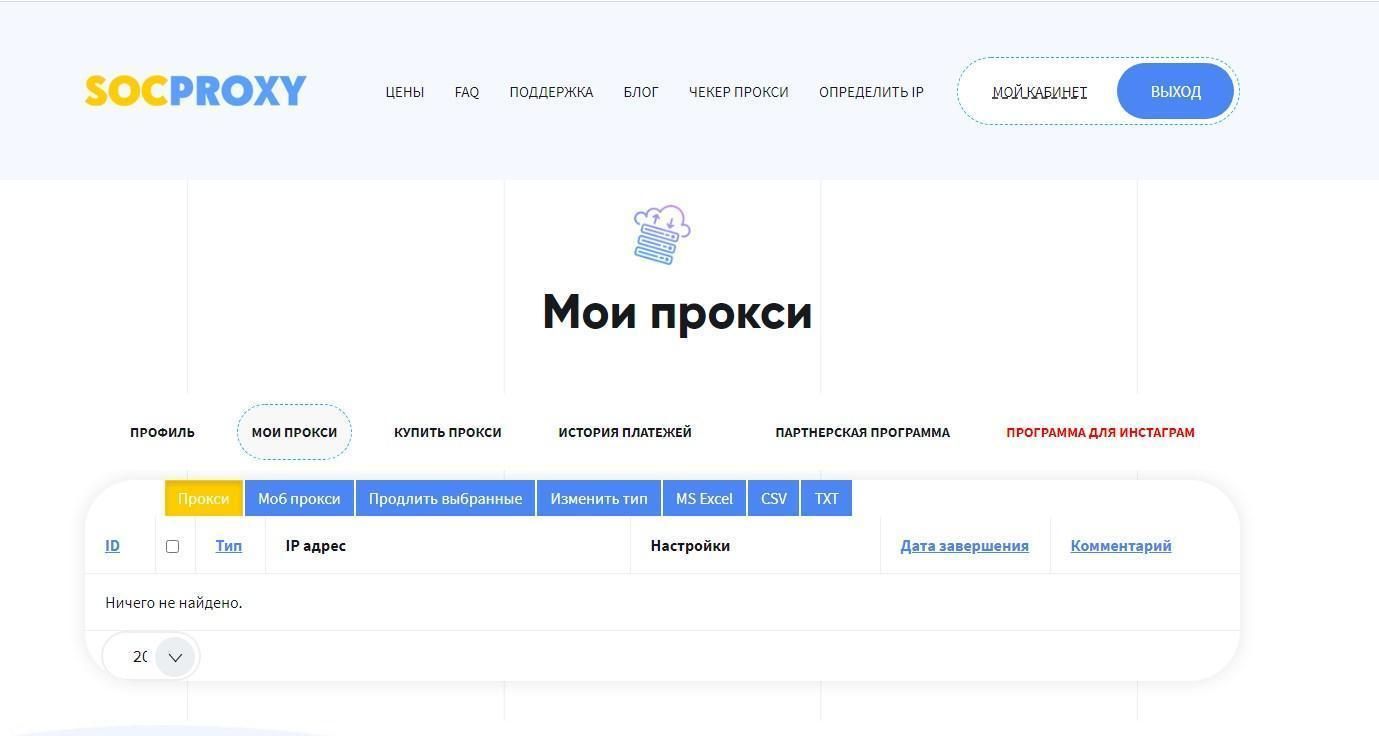Click the МОЙ КАБИНЕТ link
1379x736 pixels.
point(1039,92)
